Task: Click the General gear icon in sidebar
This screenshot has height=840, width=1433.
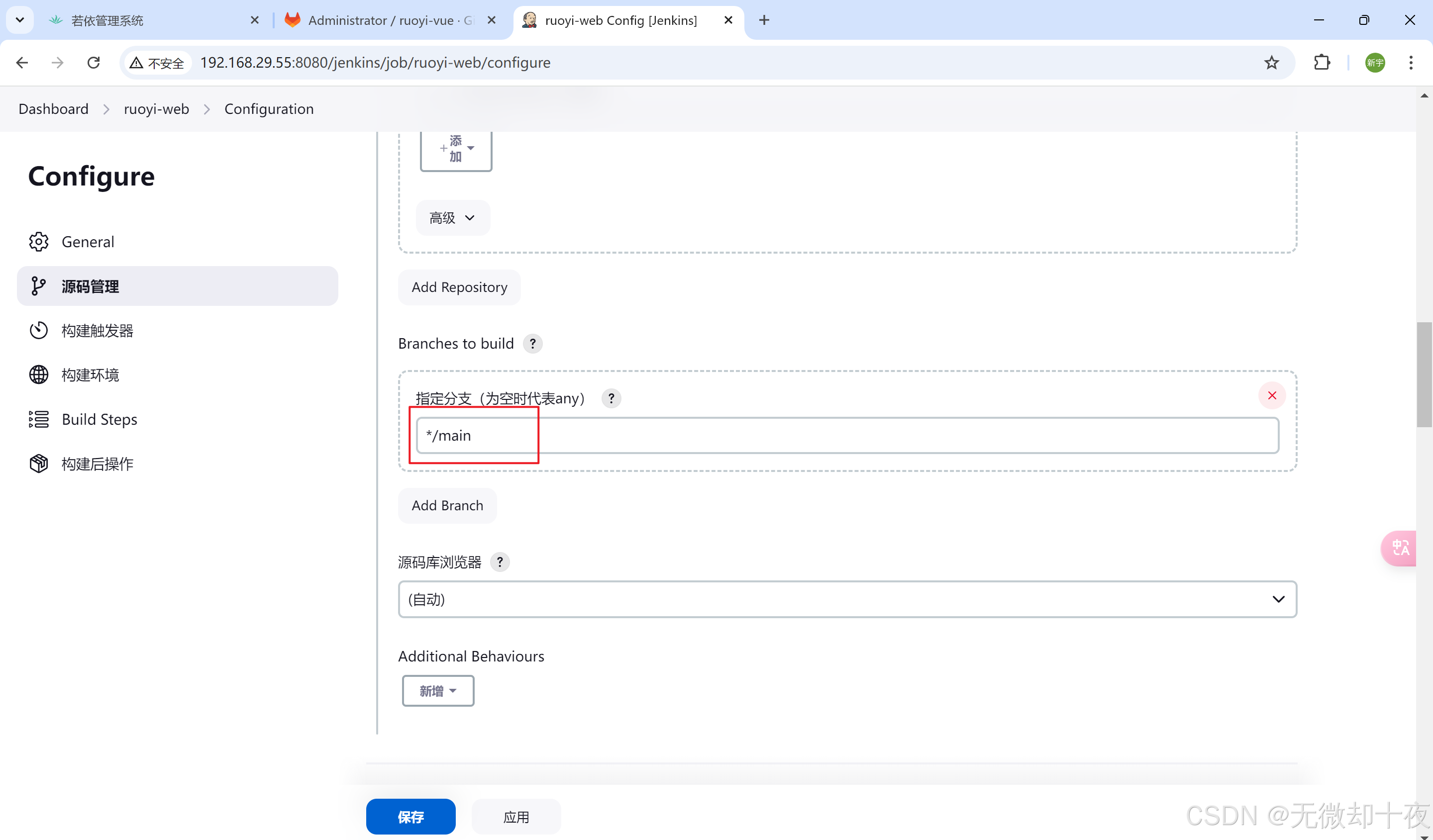Action: coord(38,242)
